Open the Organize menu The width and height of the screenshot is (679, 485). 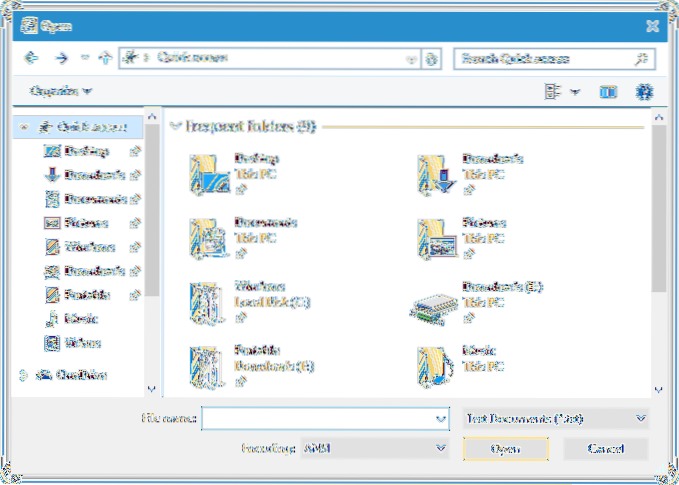(x=61, y=91)
